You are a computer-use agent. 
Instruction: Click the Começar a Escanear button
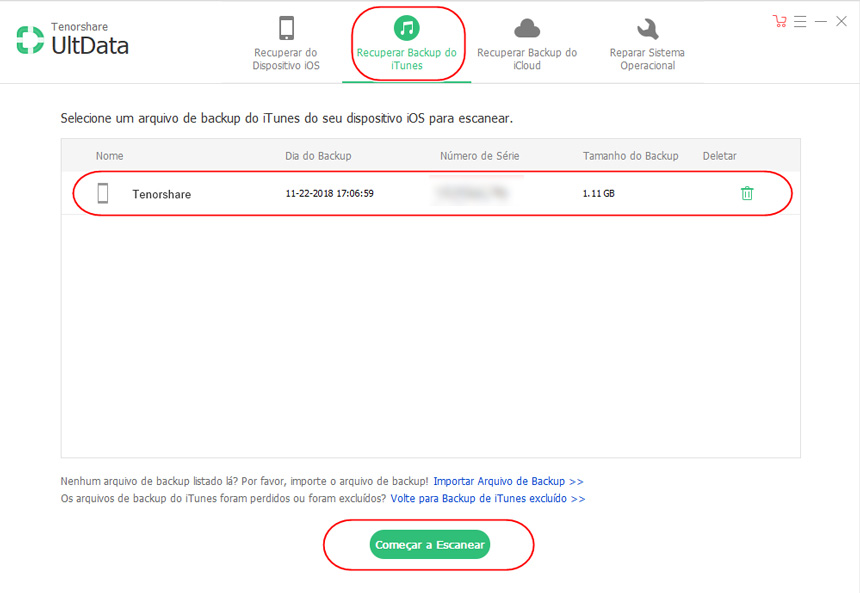pyautogui.click(x=429, y=545)
